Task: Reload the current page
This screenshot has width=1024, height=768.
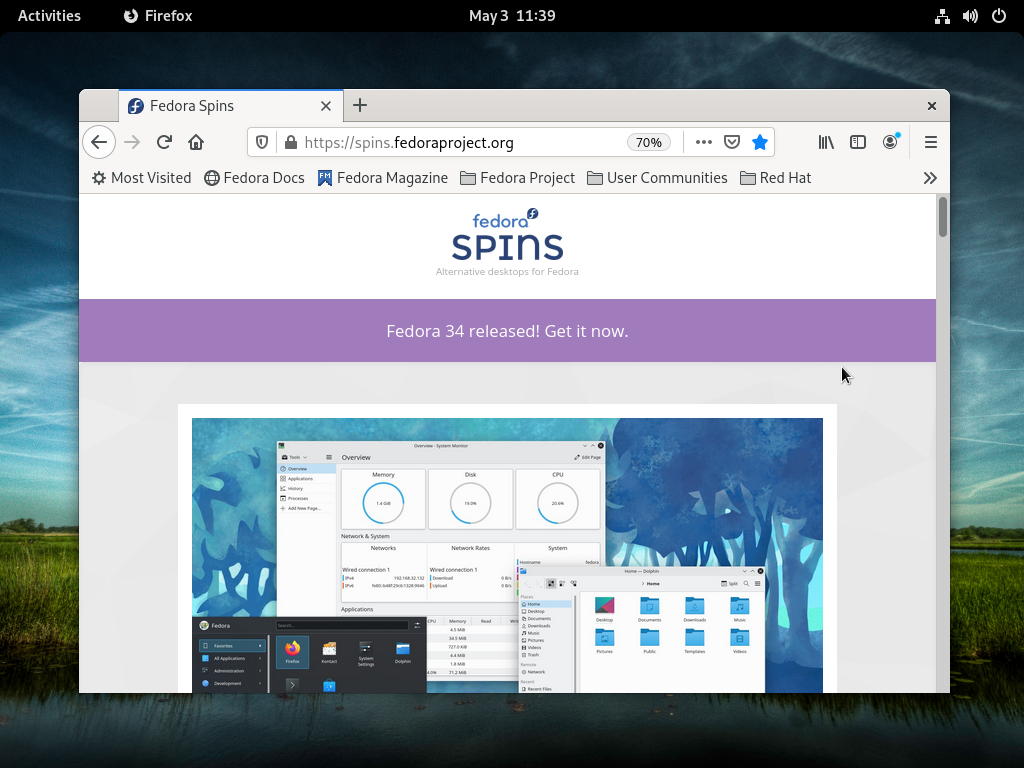Action: click(164, 142)
